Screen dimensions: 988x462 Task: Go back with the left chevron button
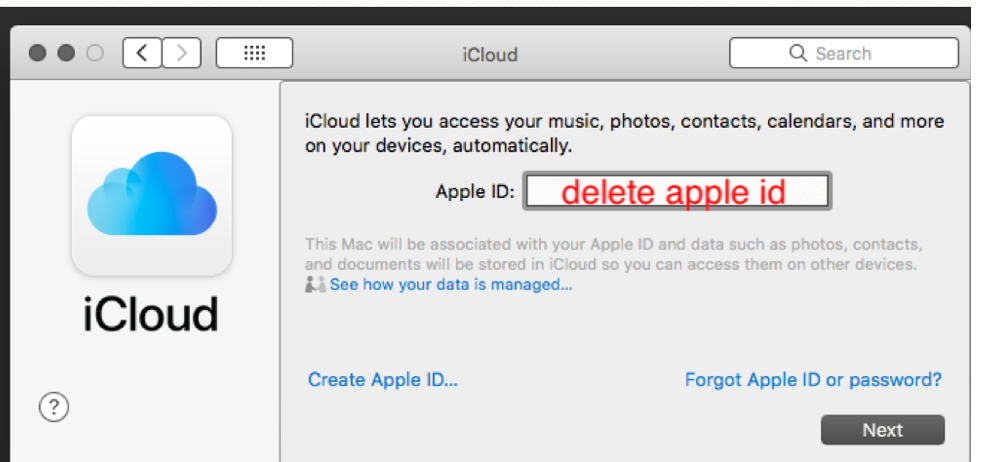click(x=142, y=53)
